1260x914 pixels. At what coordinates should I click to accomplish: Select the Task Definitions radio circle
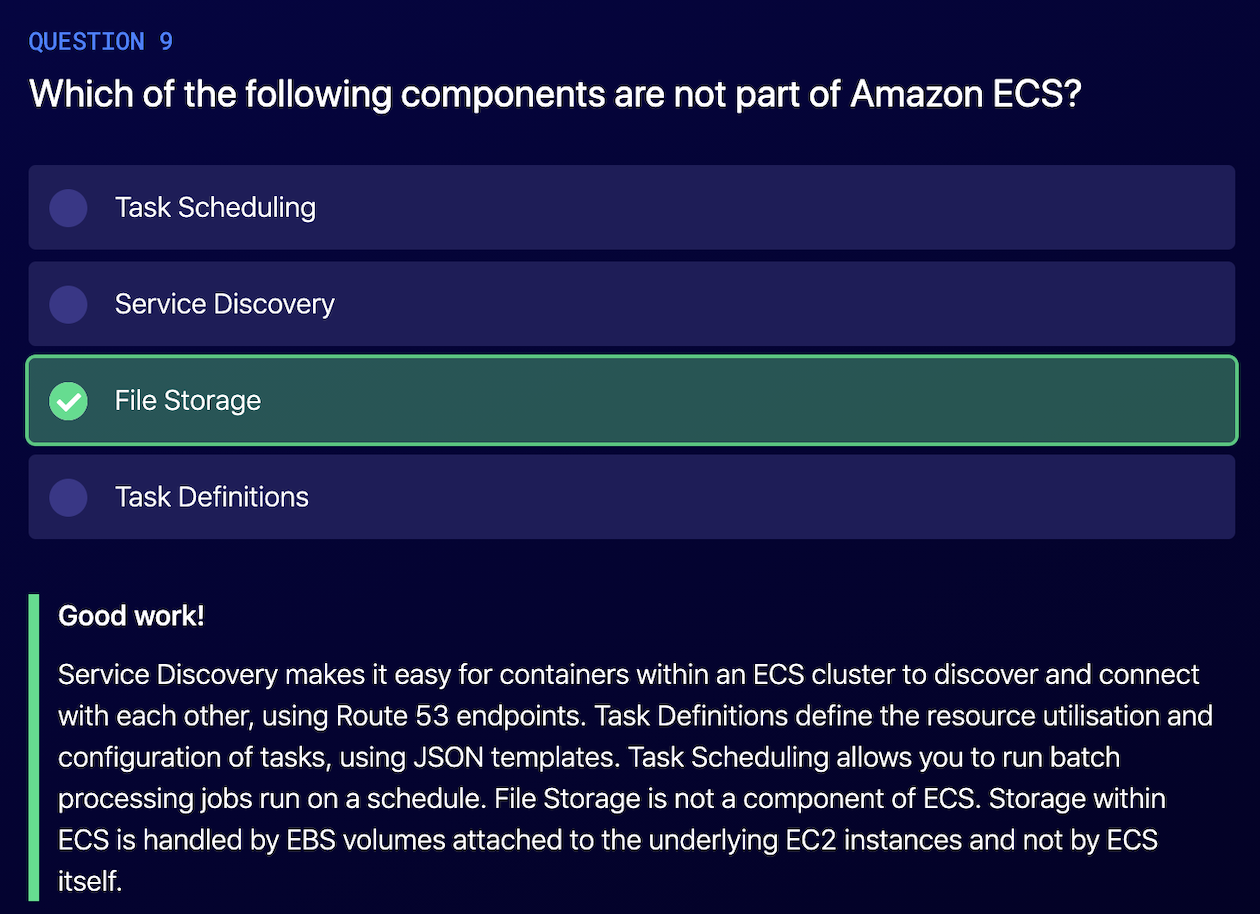(68, 497)
